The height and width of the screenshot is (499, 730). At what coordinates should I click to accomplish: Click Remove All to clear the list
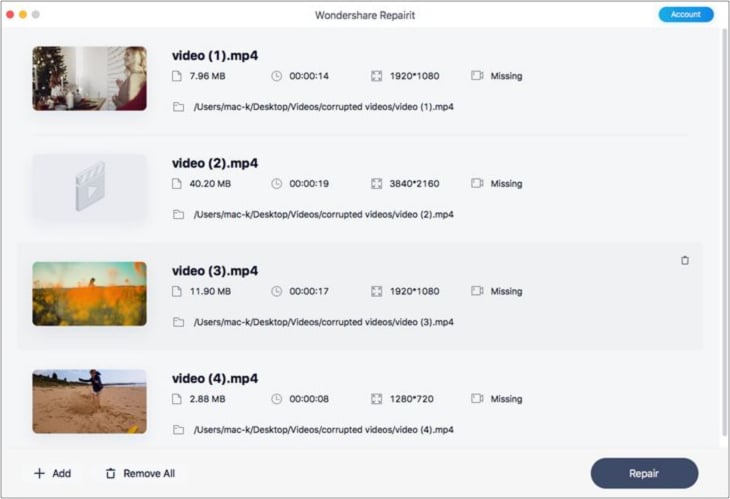click(x=140, y=473)
